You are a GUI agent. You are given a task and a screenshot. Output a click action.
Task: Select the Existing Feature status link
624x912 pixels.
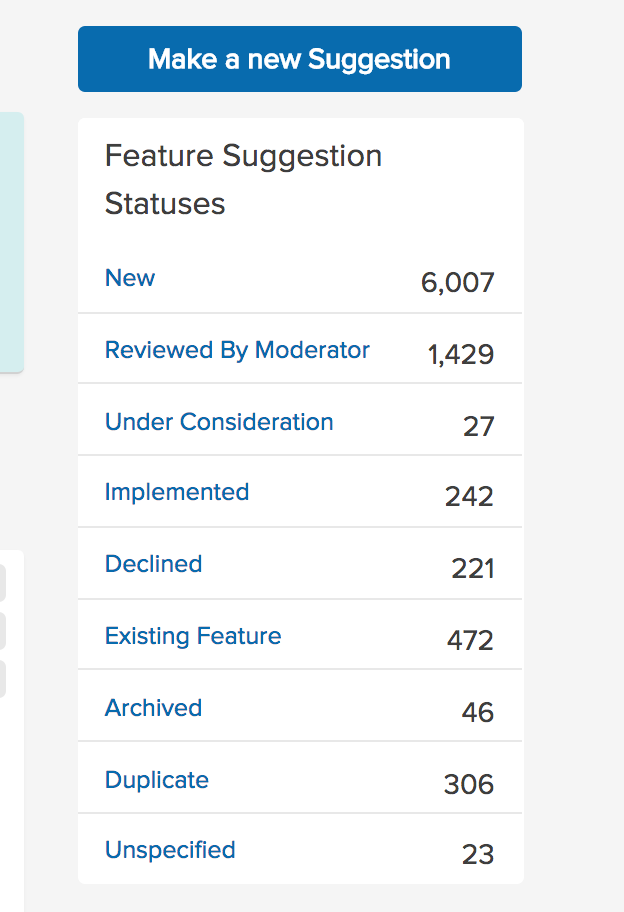coord(193,636)
